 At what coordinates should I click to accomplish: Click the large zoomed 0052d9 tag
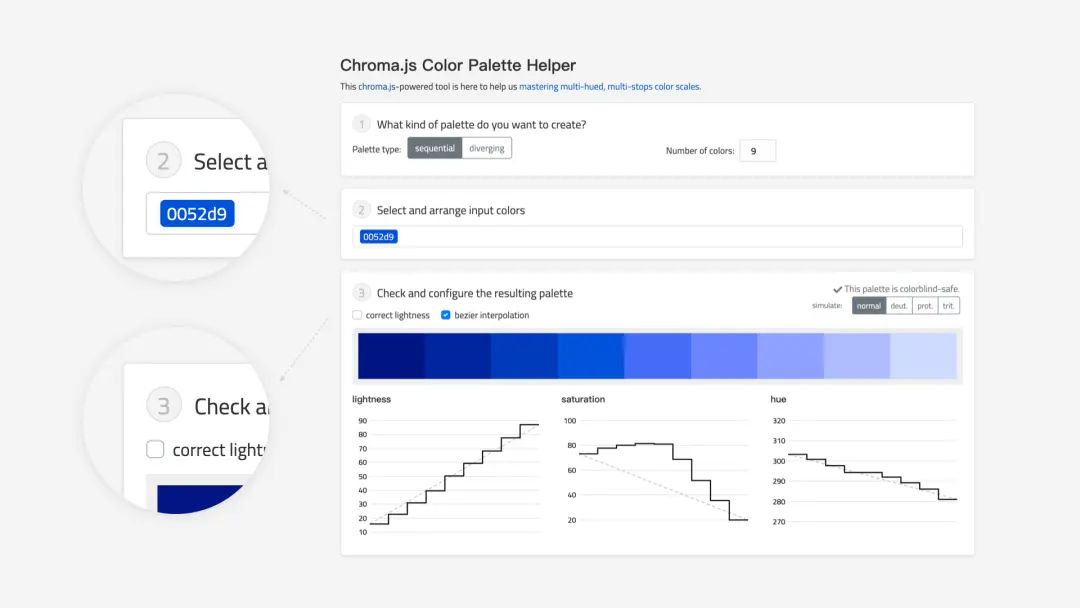tap(197, 213)
